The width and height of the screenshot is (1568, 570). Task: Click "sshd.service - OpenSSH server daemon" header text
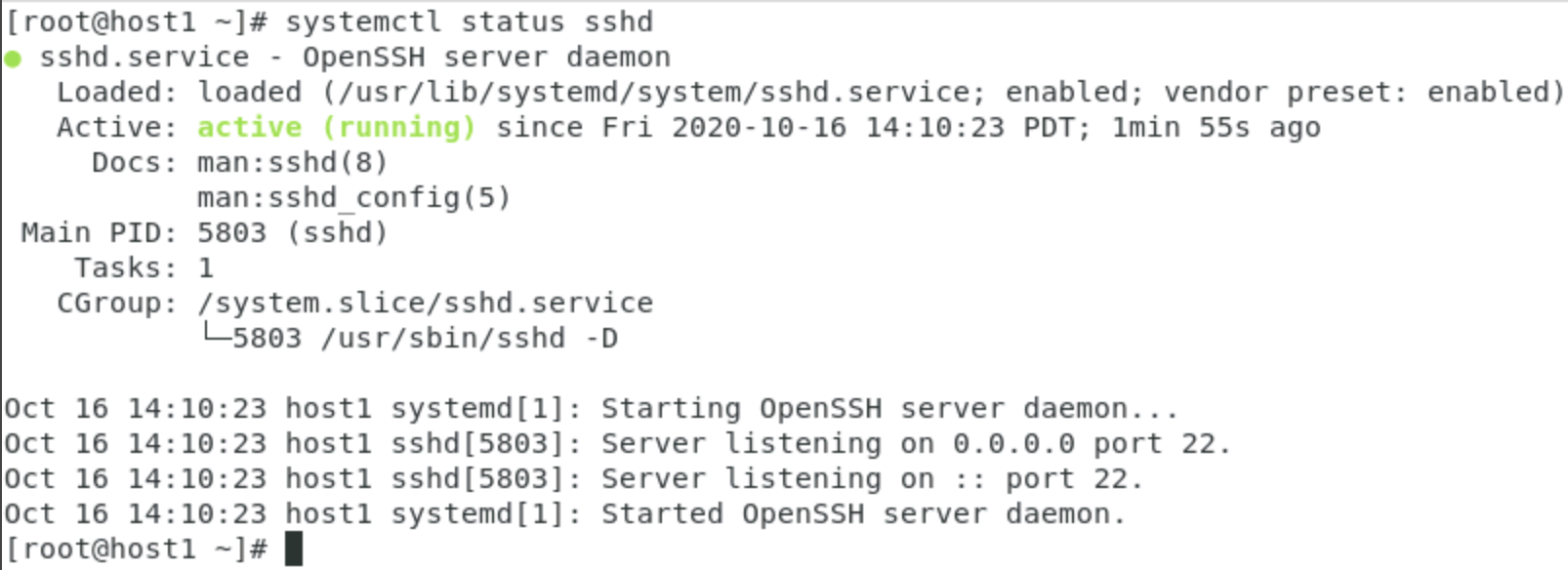[354, 58]
